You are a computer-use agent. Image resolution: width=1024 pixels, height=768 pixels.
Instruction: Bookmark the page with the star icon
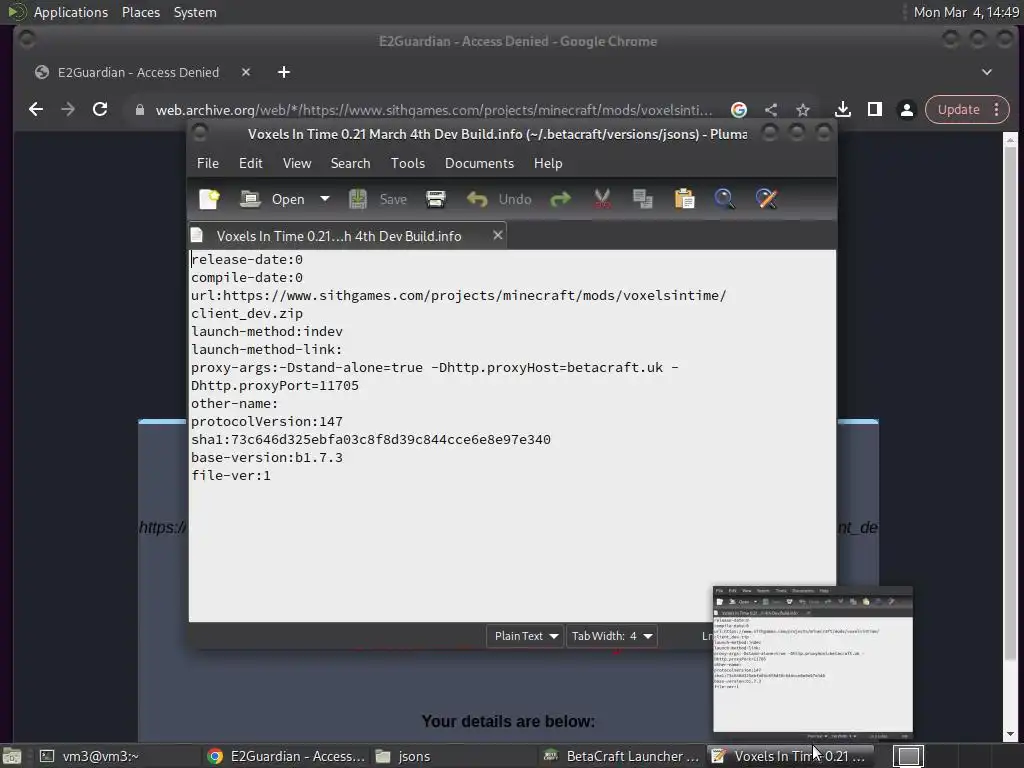tap(803, 110)
